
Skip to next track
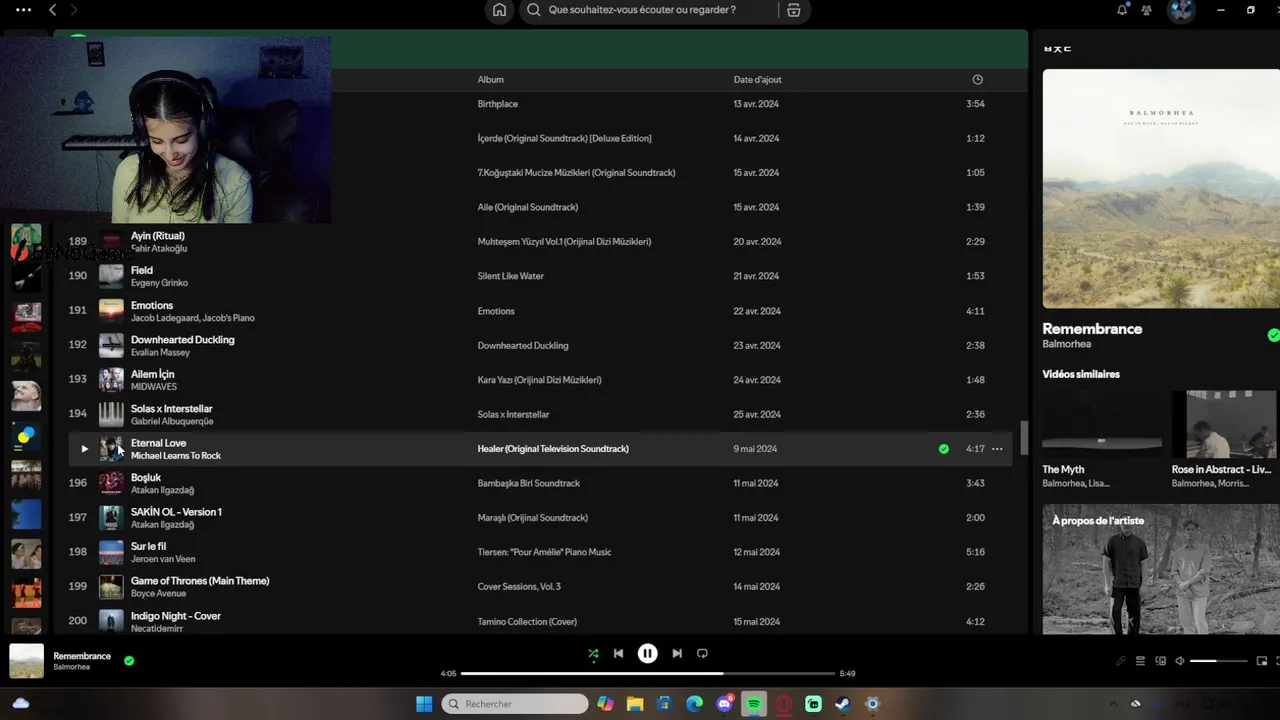[677, 653]
